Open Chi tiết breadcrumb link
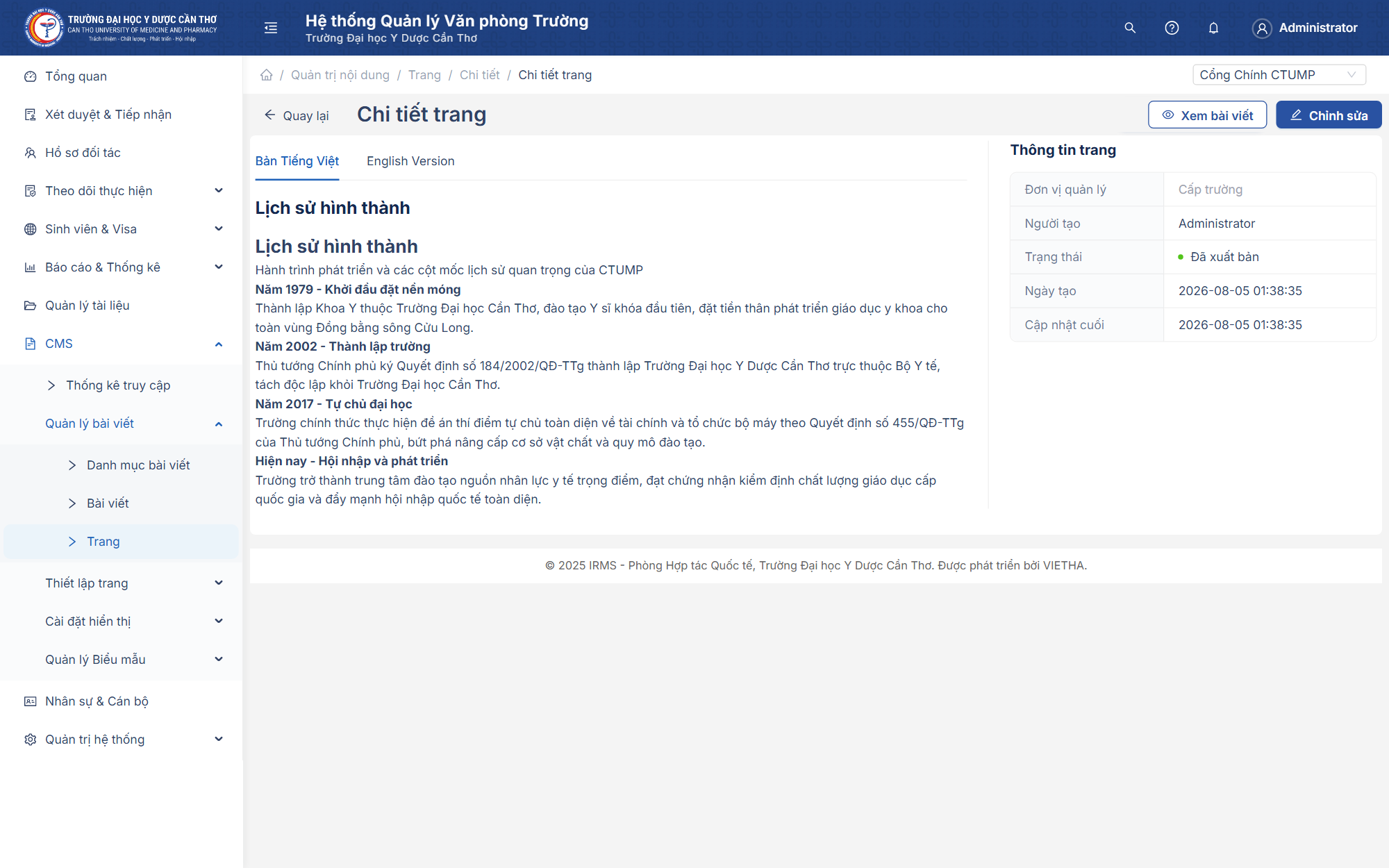The height and width of the screenshot is (868, 1389). coord(479,75)
